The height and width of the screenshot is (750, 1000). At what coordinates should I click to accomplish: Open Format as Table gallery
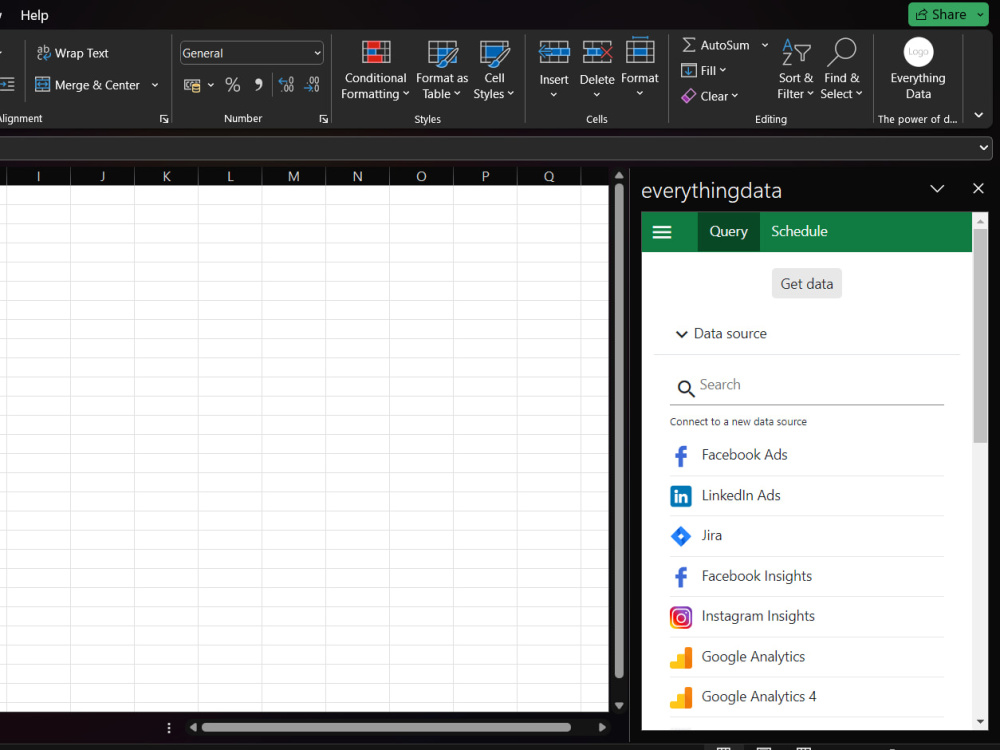tap(442, 70)
